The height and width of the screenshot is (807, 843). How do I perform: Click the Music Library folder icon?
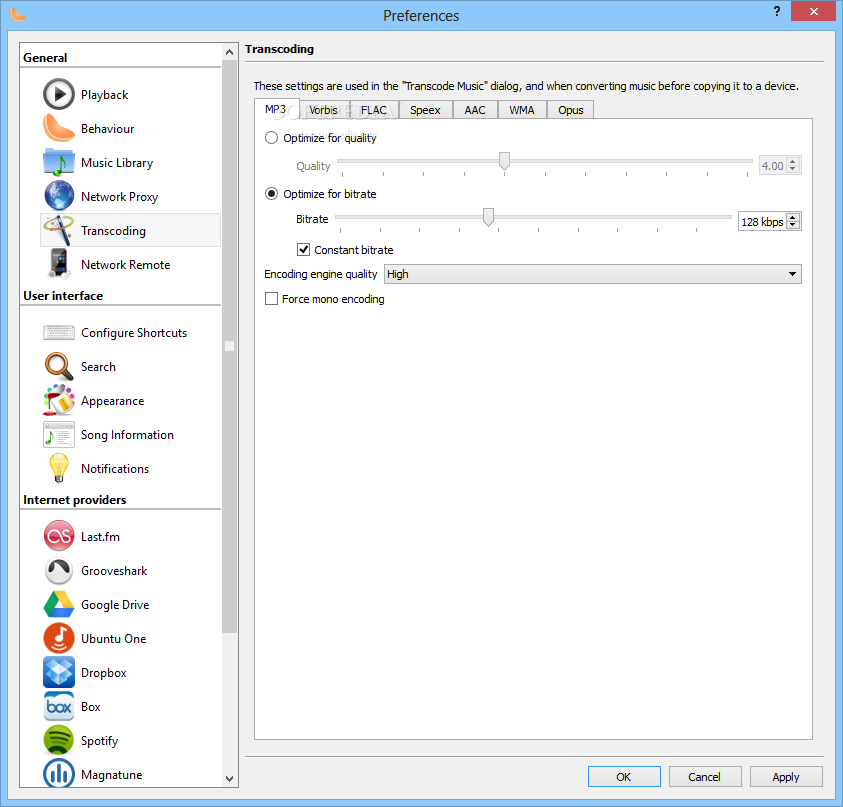pos(59,162)
